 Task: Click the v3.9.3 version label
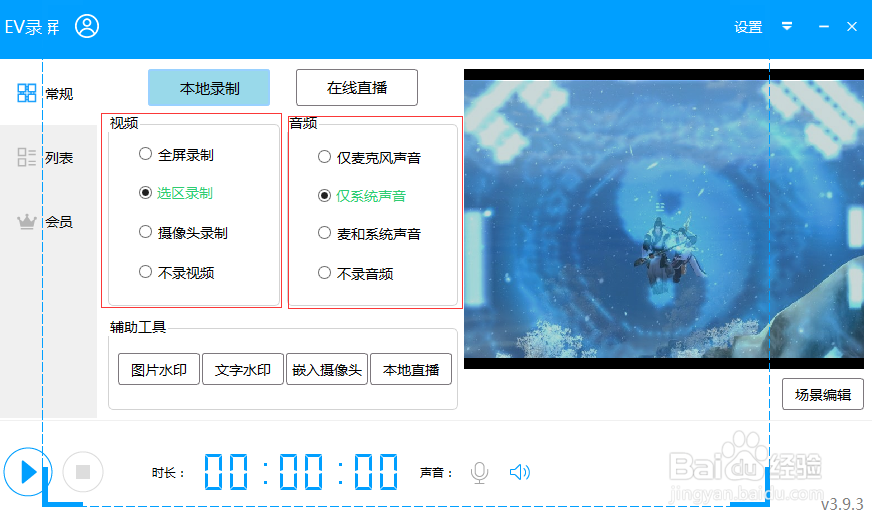click(842, 504)
